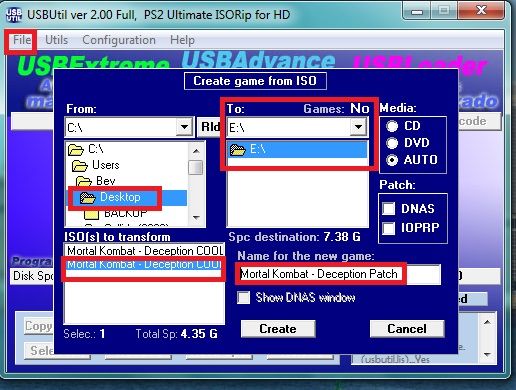Click the Create button
The image size is (516, 390).
coord(278,329)
